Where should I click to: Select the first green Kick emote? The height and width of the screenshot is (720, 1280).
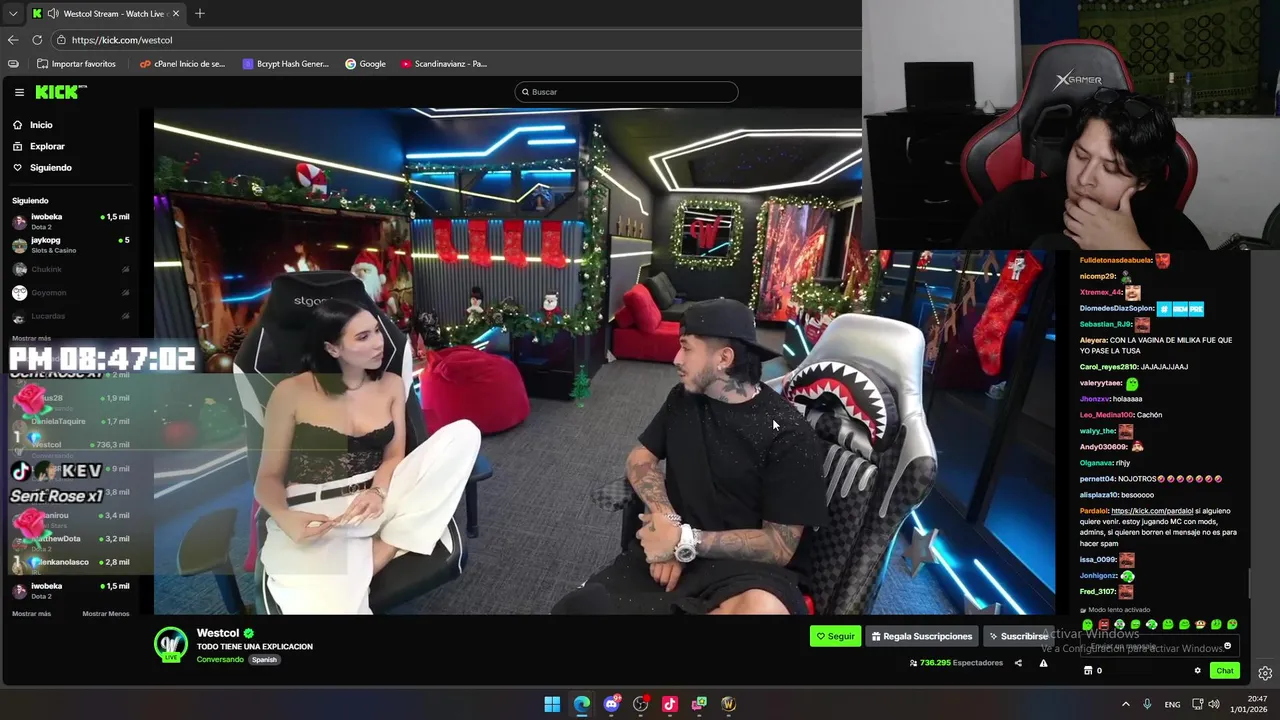(x=1088, y=625)
